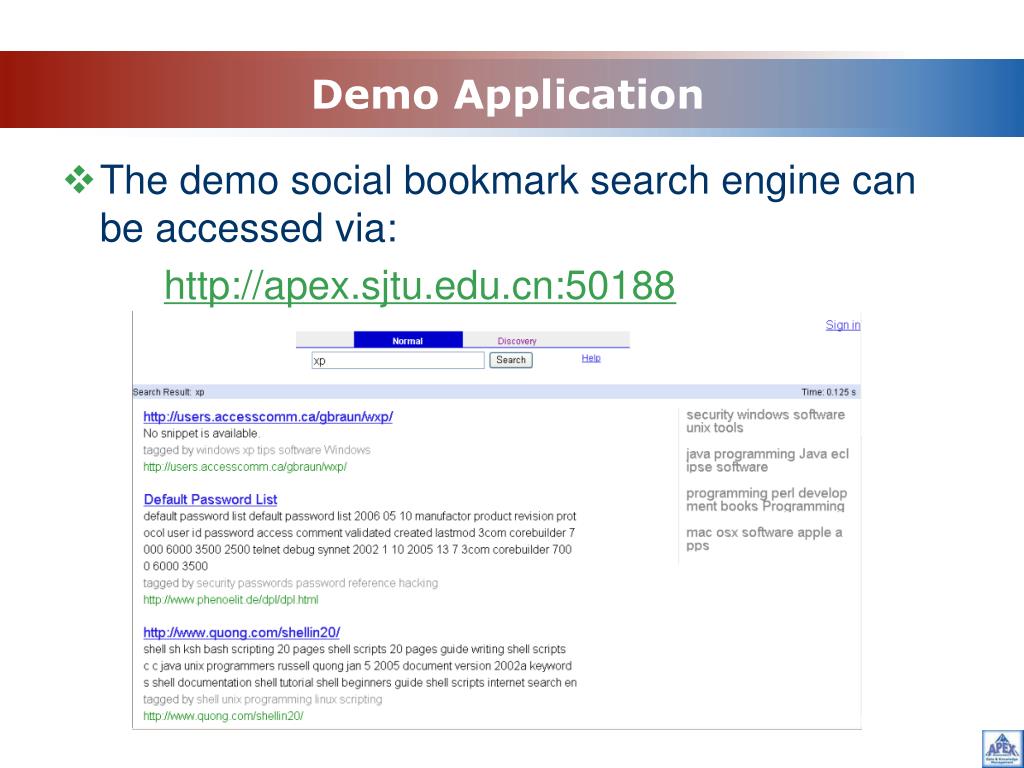Click the diamond bullet icon before 'The demo'
1024x768 pixels.
point(79,180)
